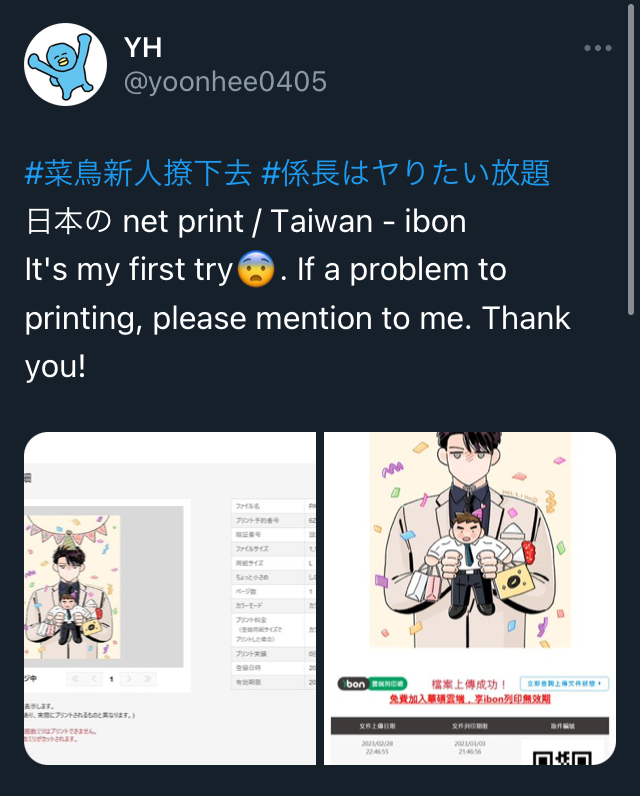This screenshot has height=796, width=640.
Task: Click the last-page double-right arrow
Action: click(148, 679)
